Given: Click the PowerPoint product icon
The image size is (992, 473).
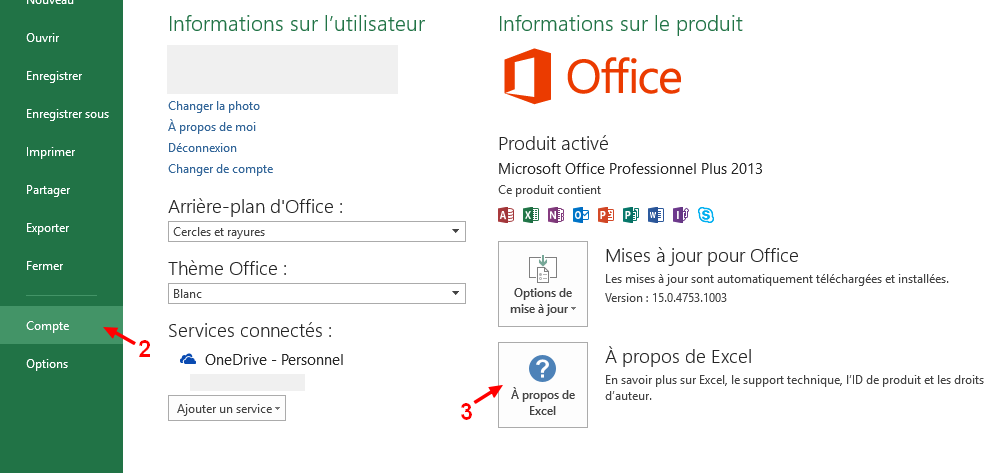Looking at the screenshot, I should pos(606,215).
